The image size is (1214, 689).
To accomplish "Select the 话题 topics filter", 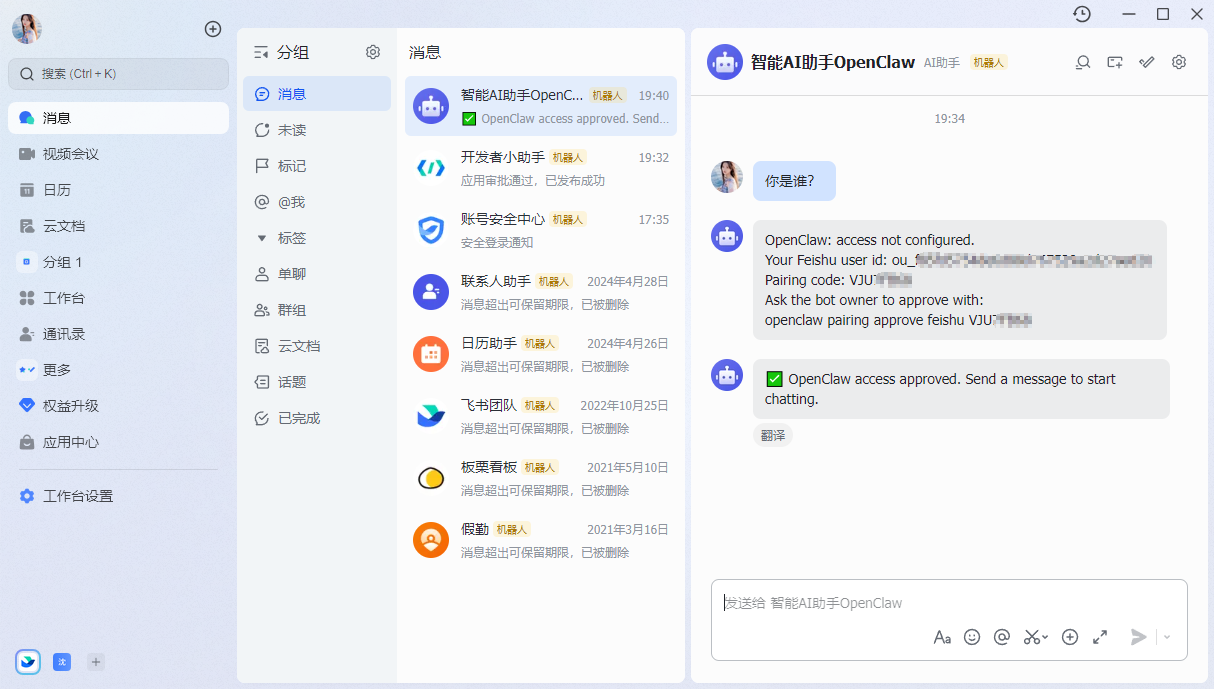I will coord(317,382).
